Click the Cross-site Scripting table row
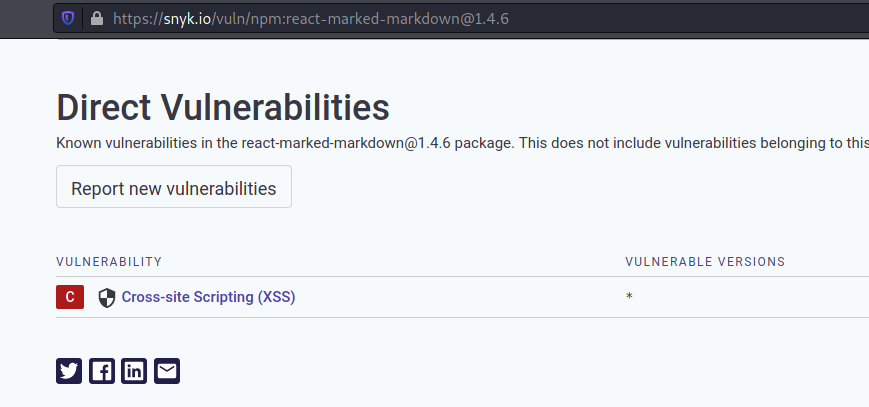Viewport: 869px width, 407px height. click(462, 297)
